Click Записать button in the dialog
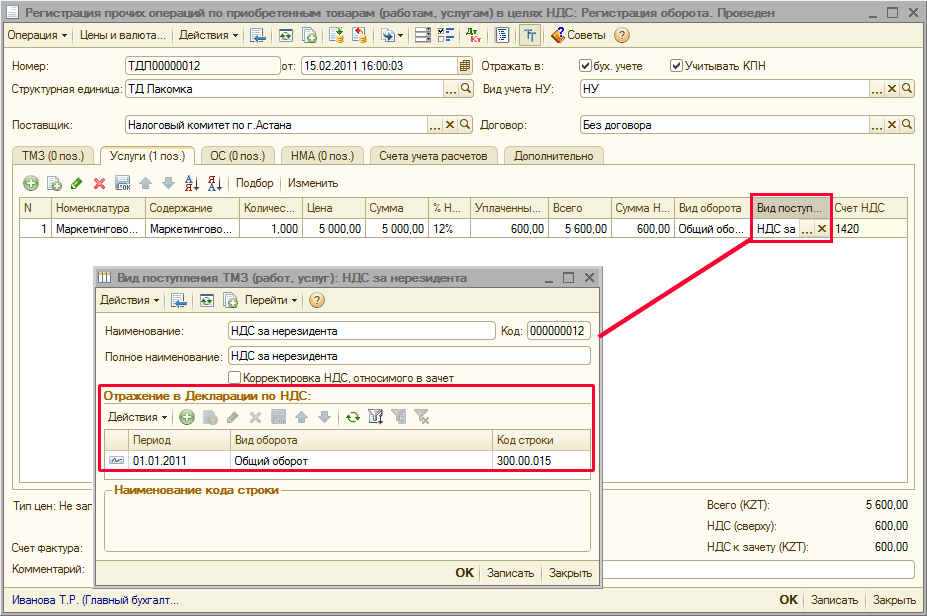927x616 pixels. [x=511, y=573]
